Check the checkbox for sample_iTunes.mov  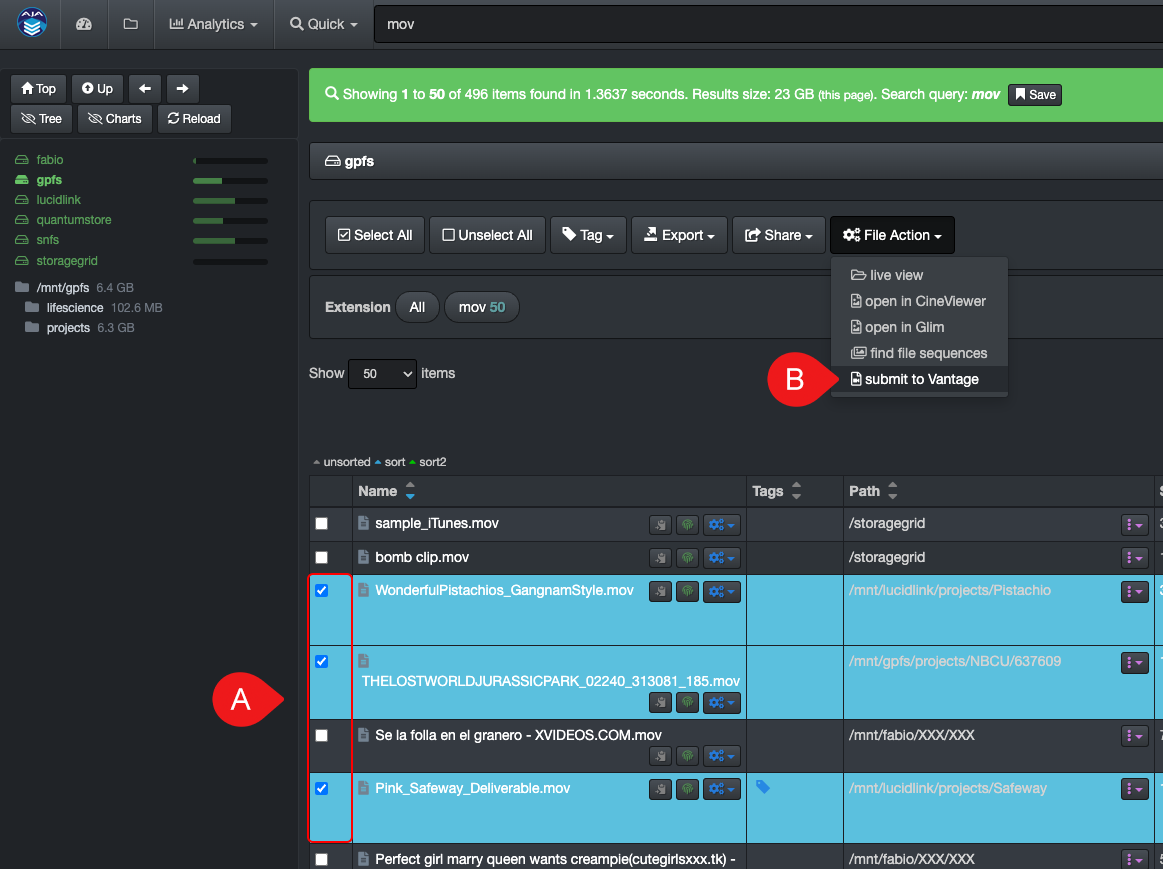pyautogui.click(x=321, y=523)
